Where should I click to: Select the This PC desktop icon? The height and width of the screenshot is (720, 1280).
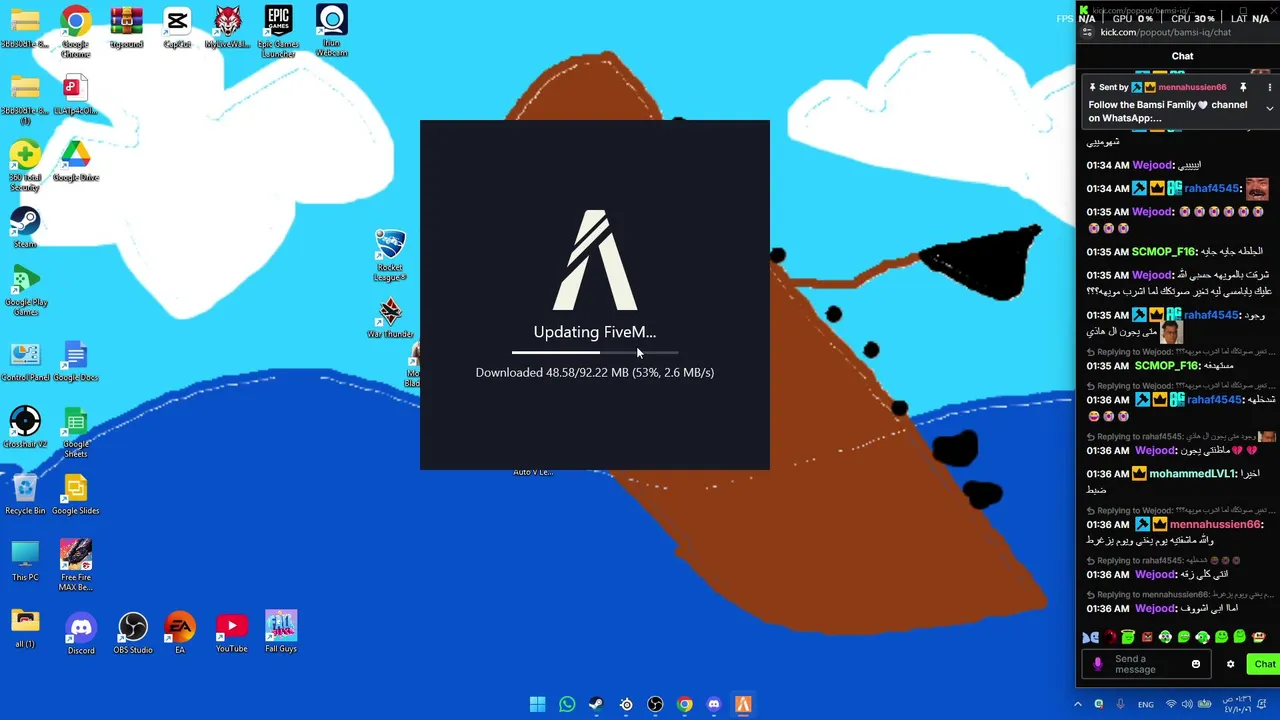coord(25,561)
